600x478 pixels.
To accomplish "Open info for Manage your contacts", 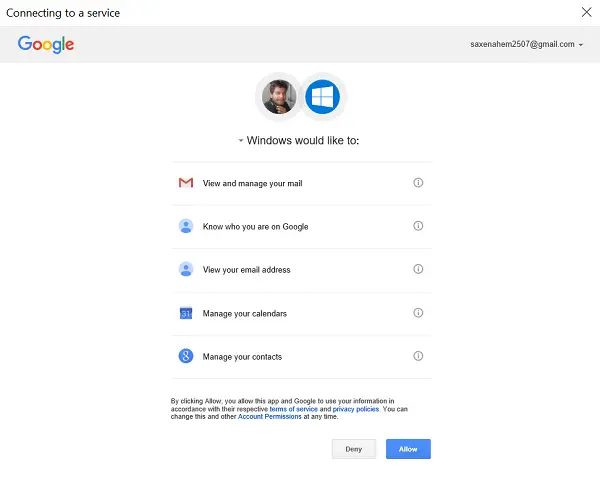I will (418, 356).
